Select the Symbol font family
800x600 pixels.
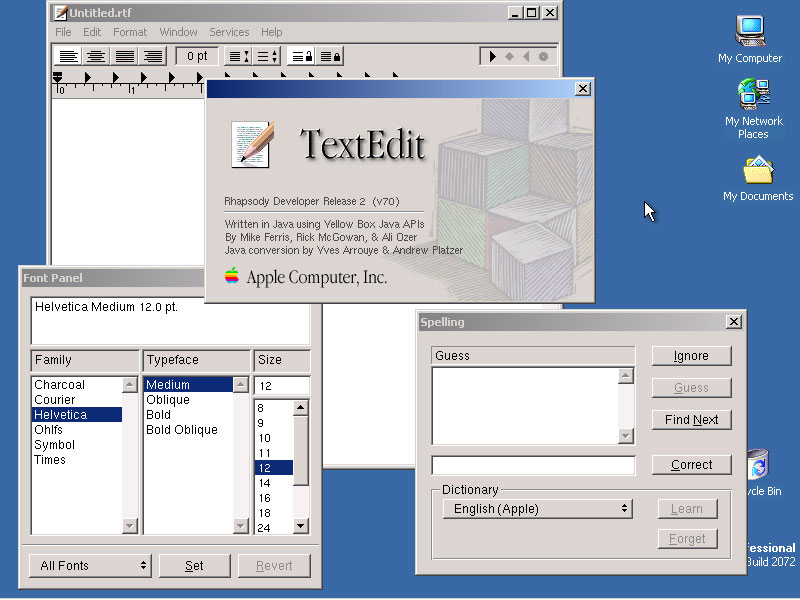pos(77,445)
